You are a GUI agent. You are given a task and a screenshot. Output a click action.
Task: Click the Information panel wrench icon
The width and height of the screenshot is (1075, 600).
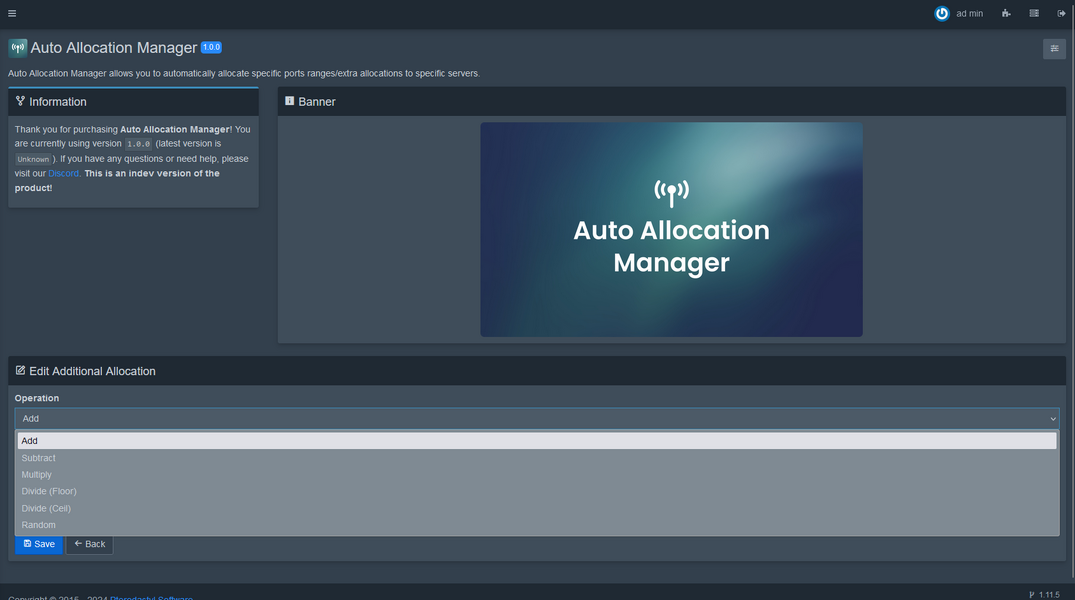click(19, 100)
